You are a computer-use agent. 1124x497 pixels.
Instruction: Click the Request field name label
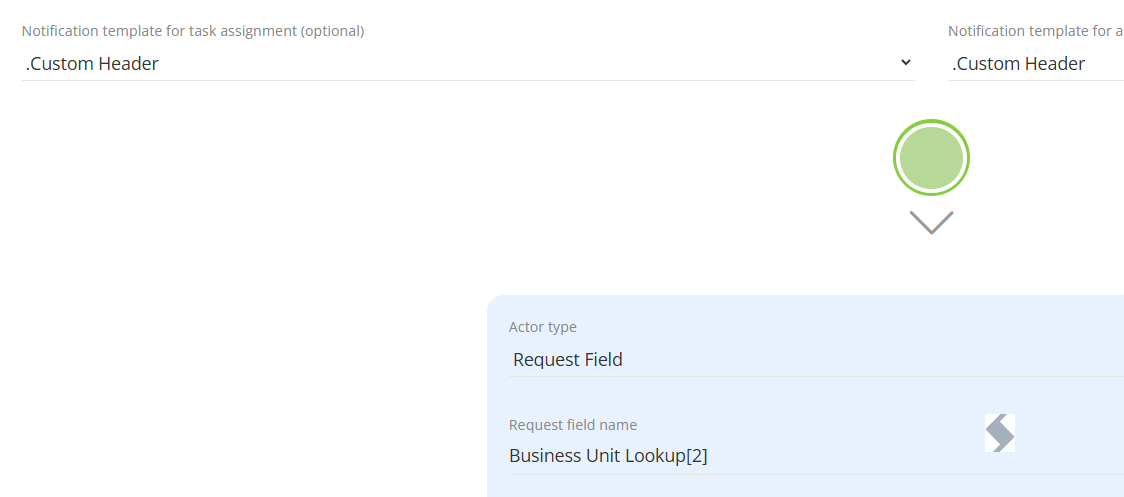point(573,425)
